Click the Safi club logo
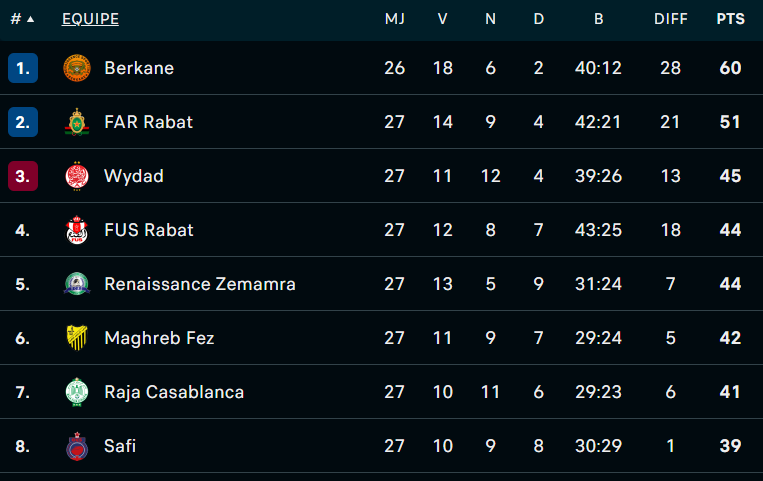The height and width of the screenshot is (481, 763). [77, 446]
